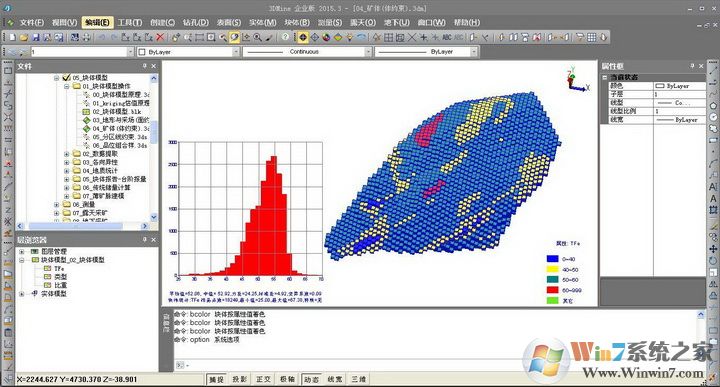The image size is (720, 387).
Task: Click the help question mark icon
Action: click(x=286, y=37)
